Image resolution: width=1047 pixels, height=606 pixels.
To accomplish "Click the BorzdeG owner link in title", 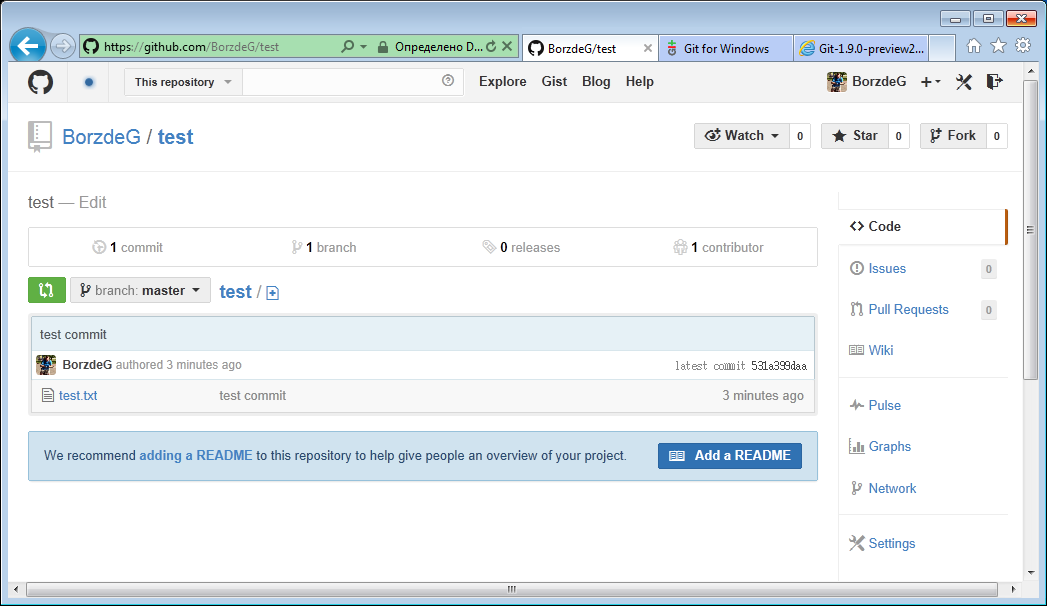I will point(101,137).
